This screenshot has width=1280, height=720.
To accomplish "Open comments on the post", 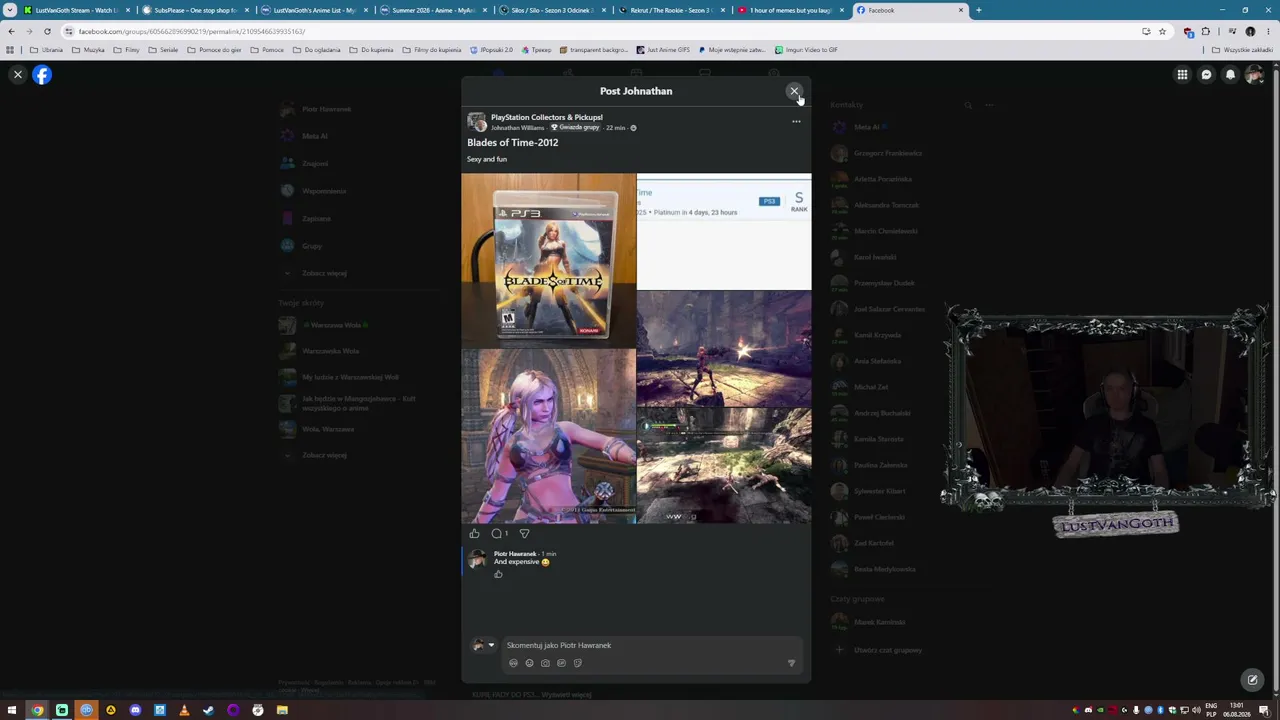I will pyautogui.click(x=497, y=533).
